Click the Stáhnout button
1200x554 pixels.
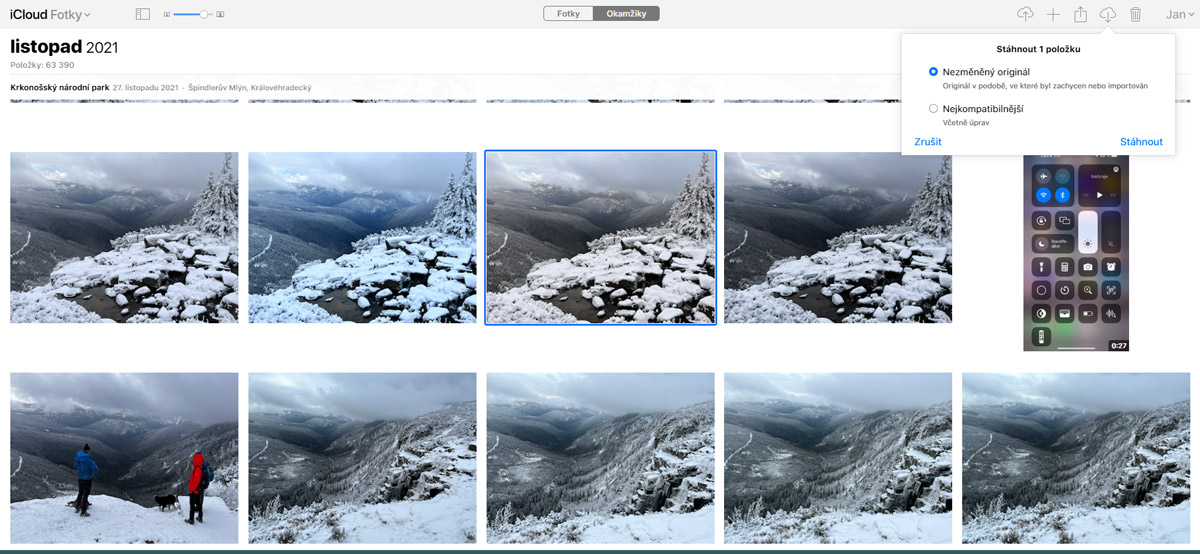[x=1141, y=142]
